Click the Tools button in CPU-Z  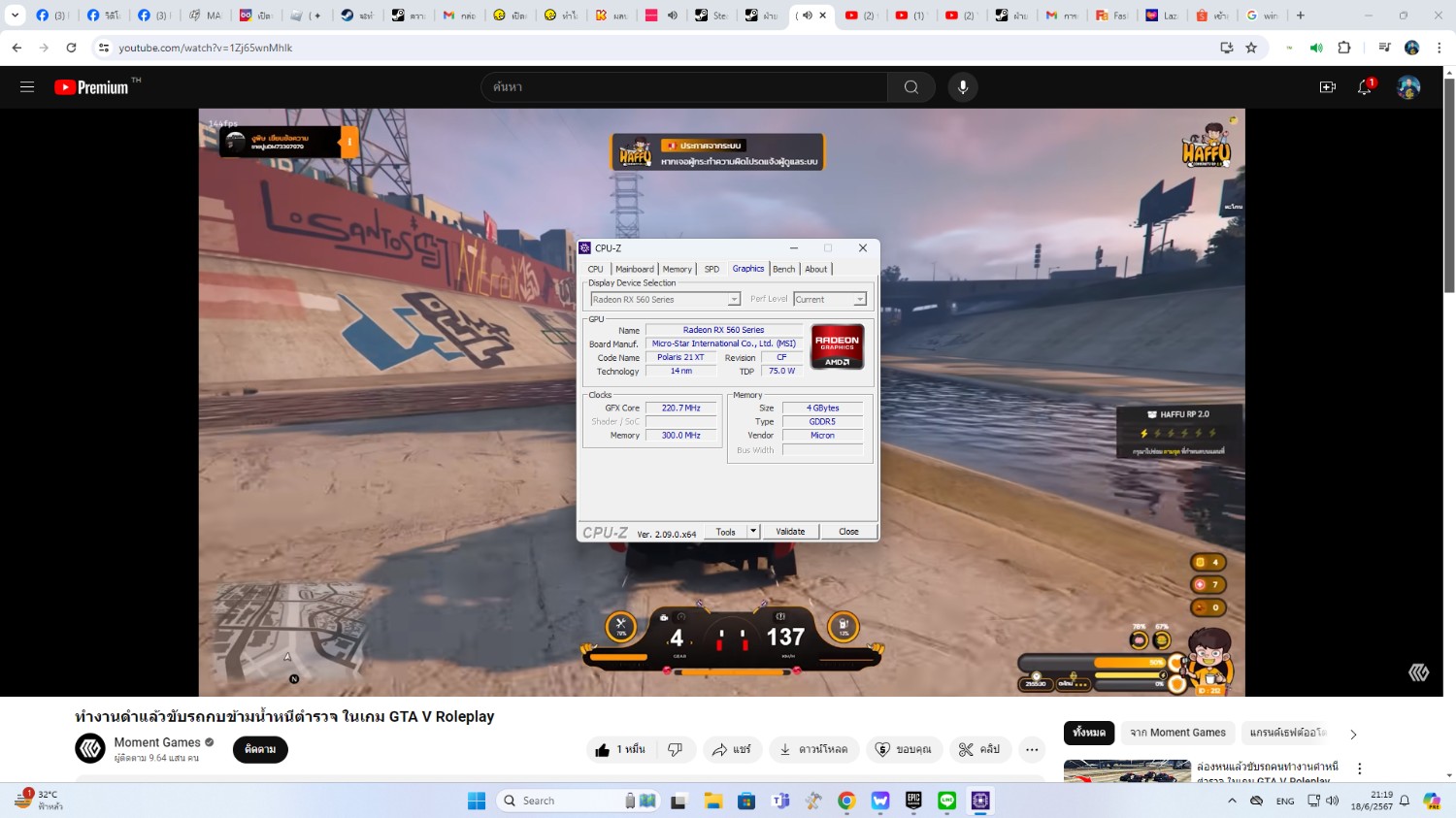pyautogui.click(x=726, y=532)
